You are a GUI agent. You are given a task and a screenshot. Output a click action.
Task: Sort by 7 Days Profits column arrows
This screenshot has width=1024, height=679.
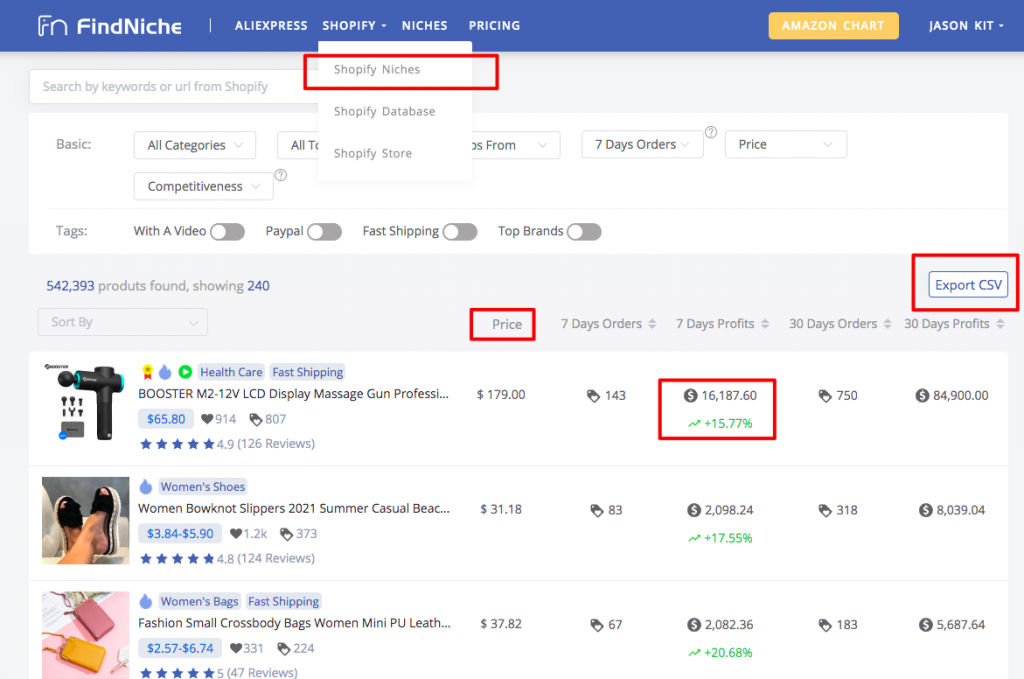coord(765,324)
